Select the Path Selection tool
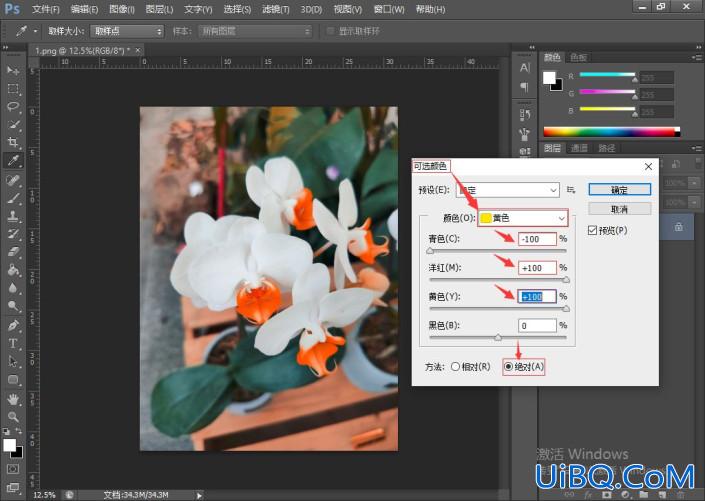 (x=13, y=361)
